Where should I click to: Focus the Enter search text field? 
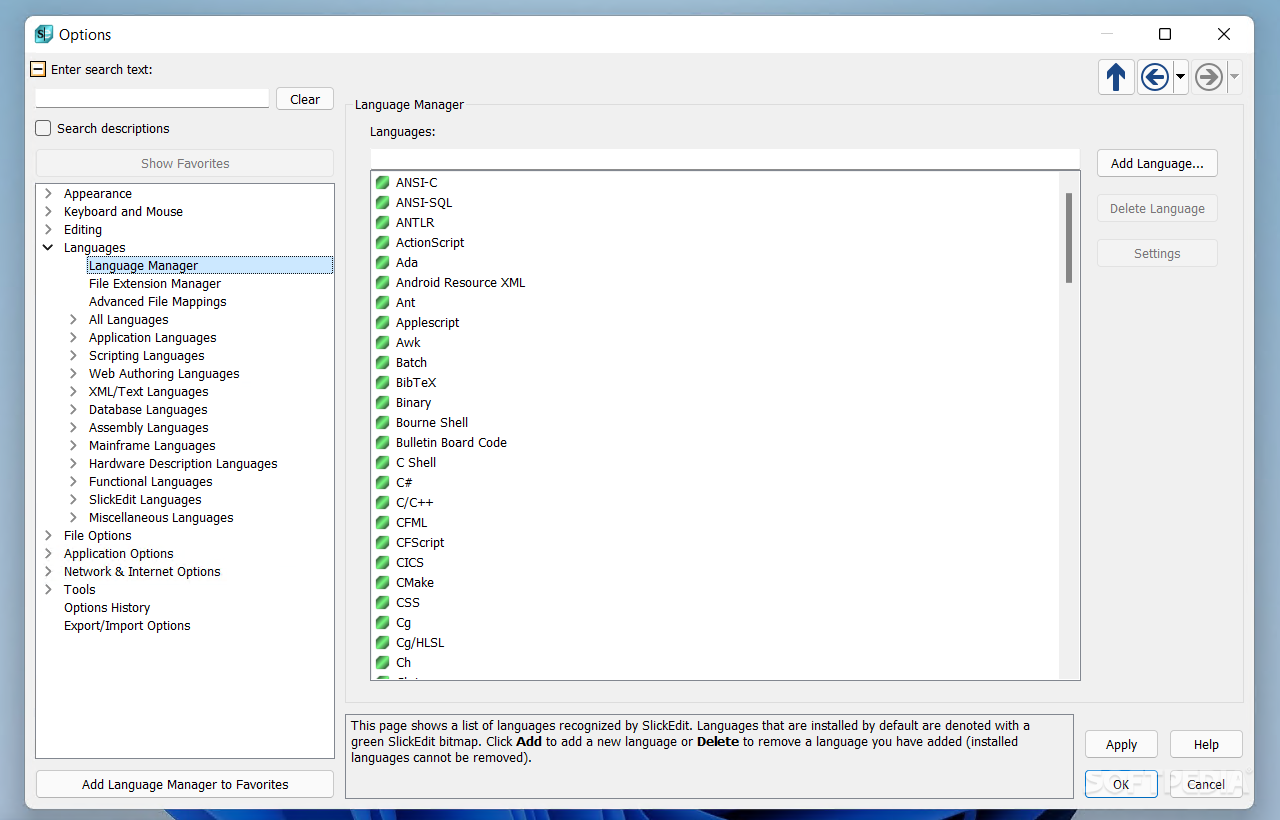click(152, 98)
